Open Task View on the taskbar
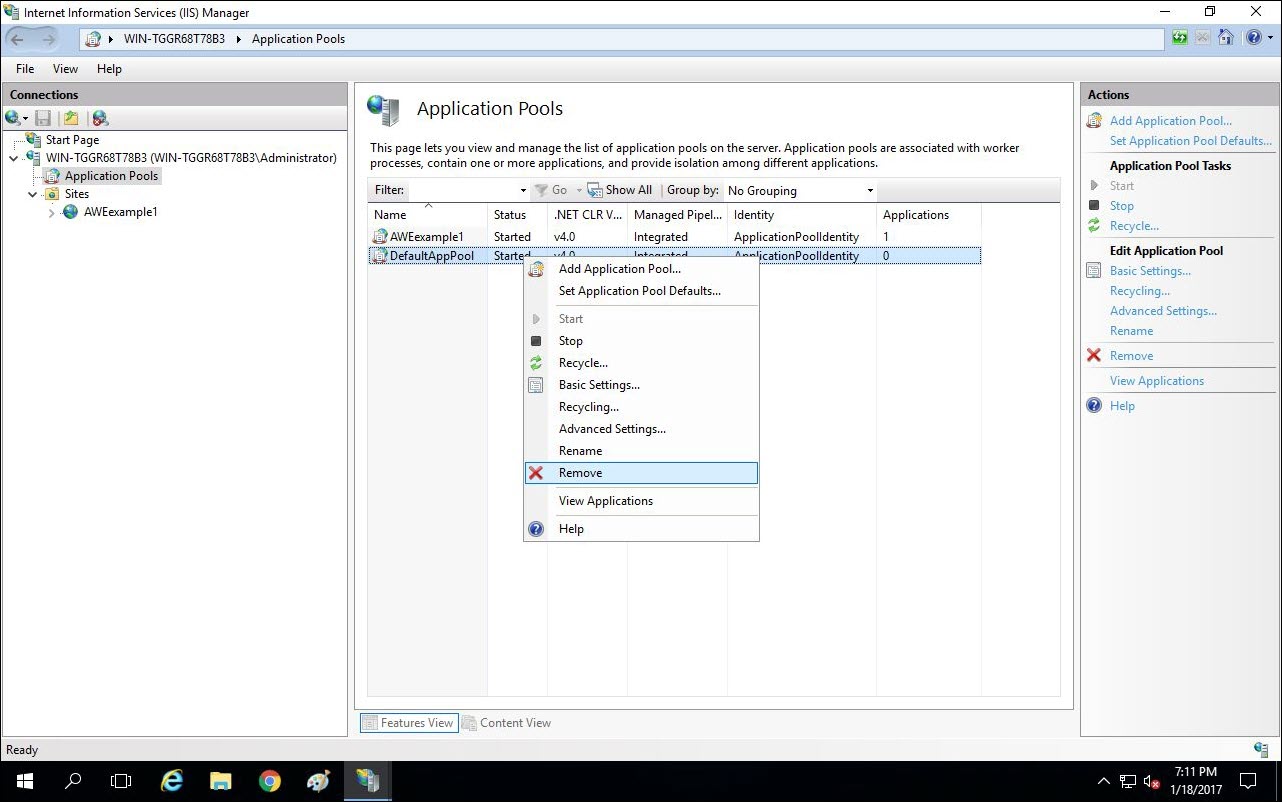This screenshot has width=1282, height=802. pos(121,781)
